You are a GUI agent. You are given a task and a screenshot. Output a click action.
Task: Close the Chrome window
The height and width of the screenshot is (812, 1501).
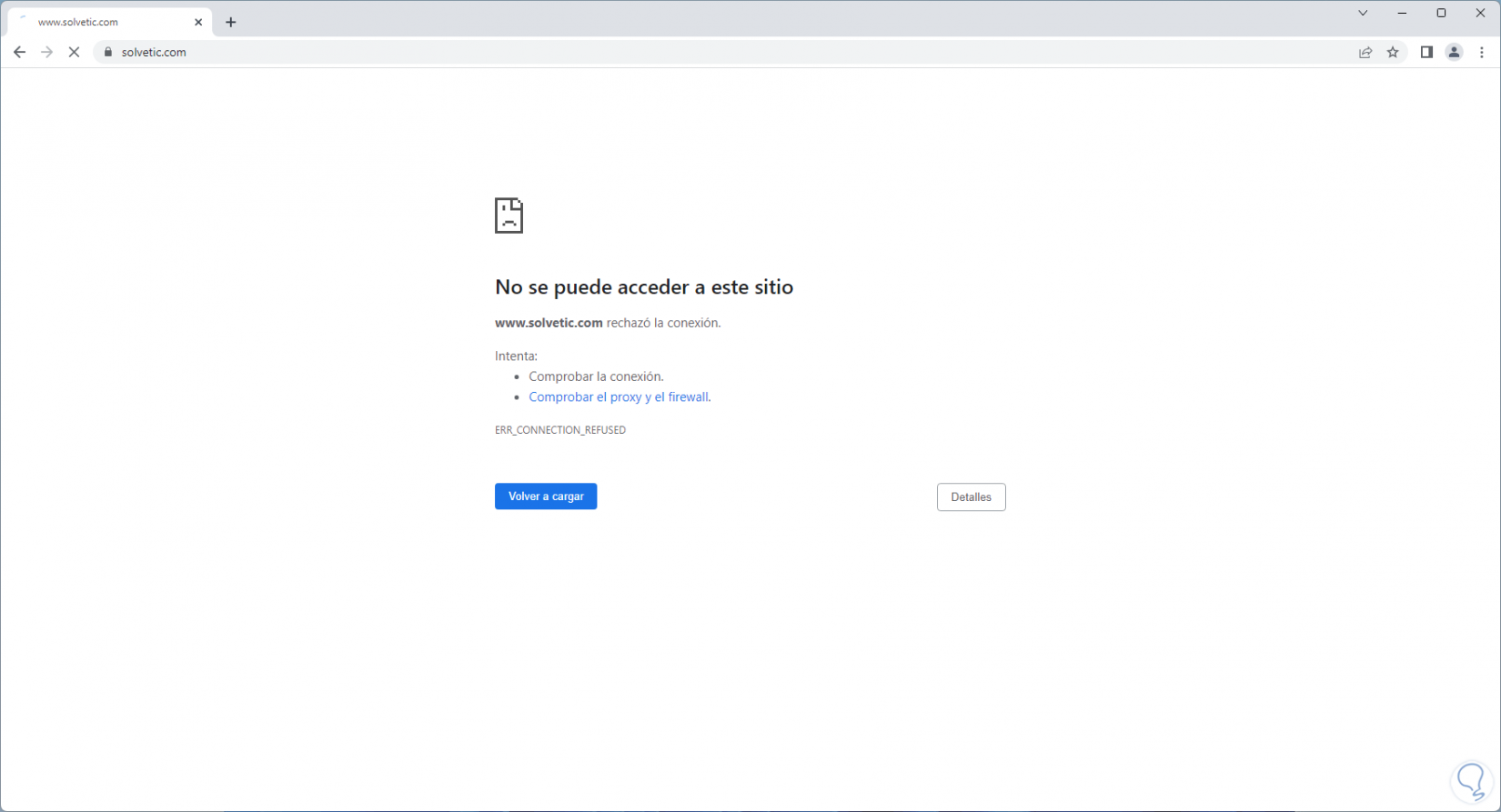click(x=1480, y=14)
